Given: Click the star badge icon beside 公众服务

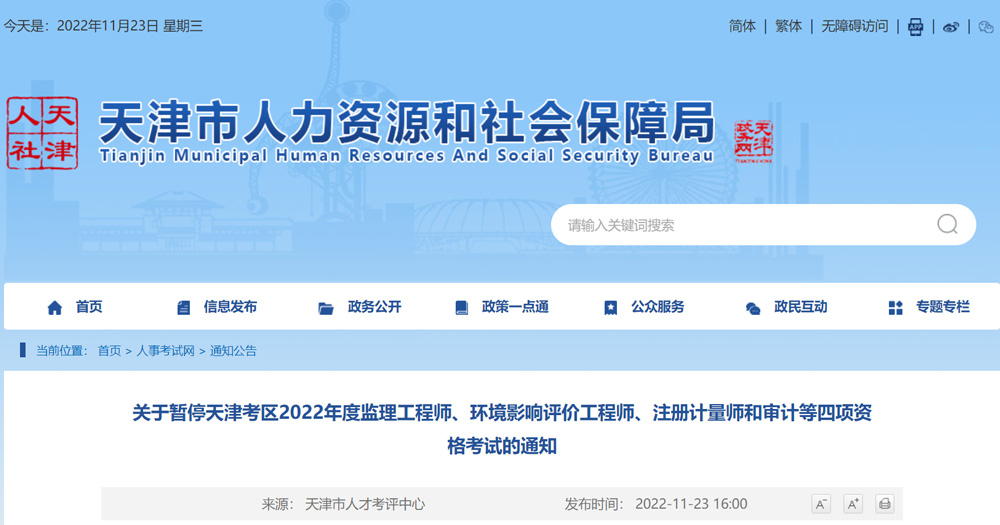Looking at the screenshot, I should (x=610, y=308).
